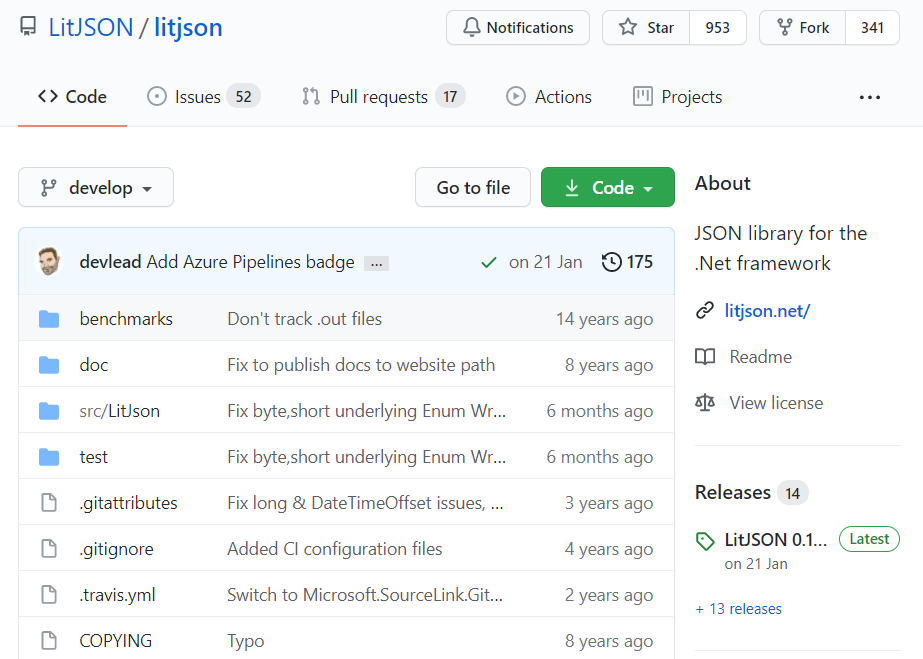View the 175 commits history
The height and width of the screenshot is (659, 923).
627,262
